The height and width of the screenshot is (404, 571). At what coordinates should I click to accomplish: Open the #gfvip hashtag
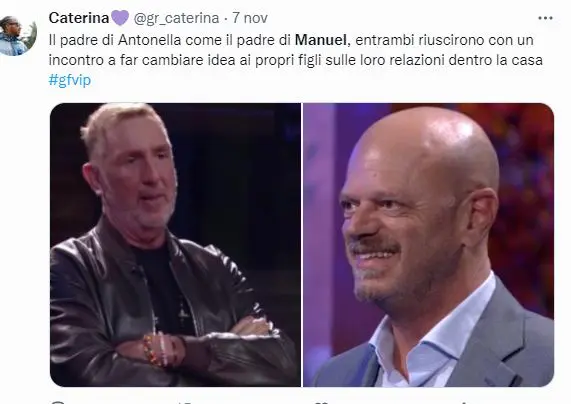(70, 80)
